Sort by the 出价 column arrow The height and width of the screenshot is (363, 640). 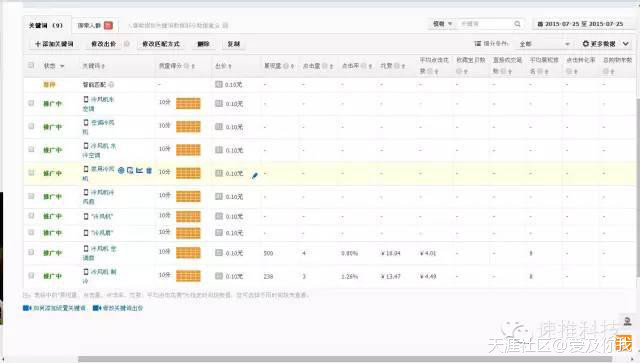pyautogui.click(x=230, y=66)
